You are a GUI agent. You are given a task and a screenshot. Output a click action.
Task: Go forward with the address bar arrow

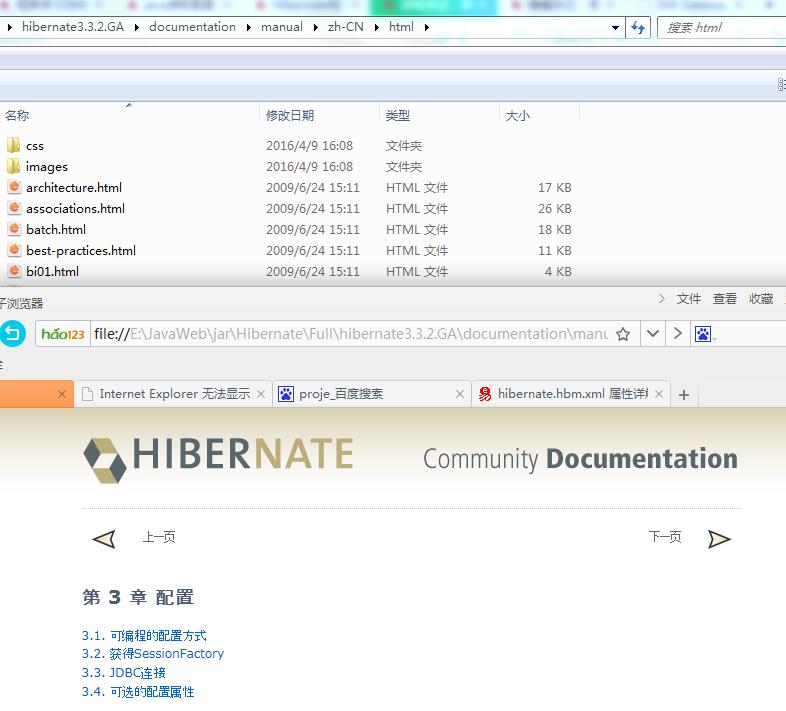[x=678, y=333]
